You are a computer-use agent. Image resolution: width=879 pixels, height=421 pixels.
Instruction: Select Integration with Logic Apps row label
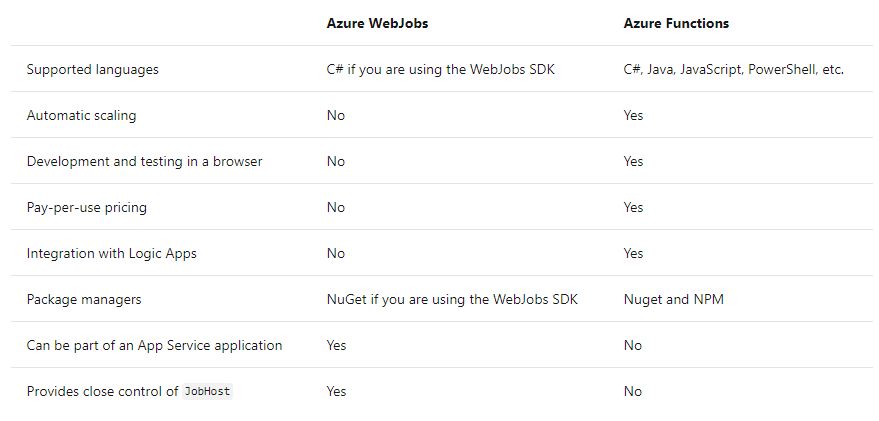point(111,253)
